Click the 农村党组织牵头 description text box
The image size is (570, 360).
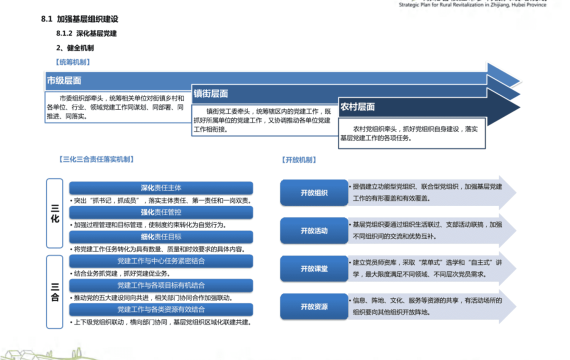point(412,133)
